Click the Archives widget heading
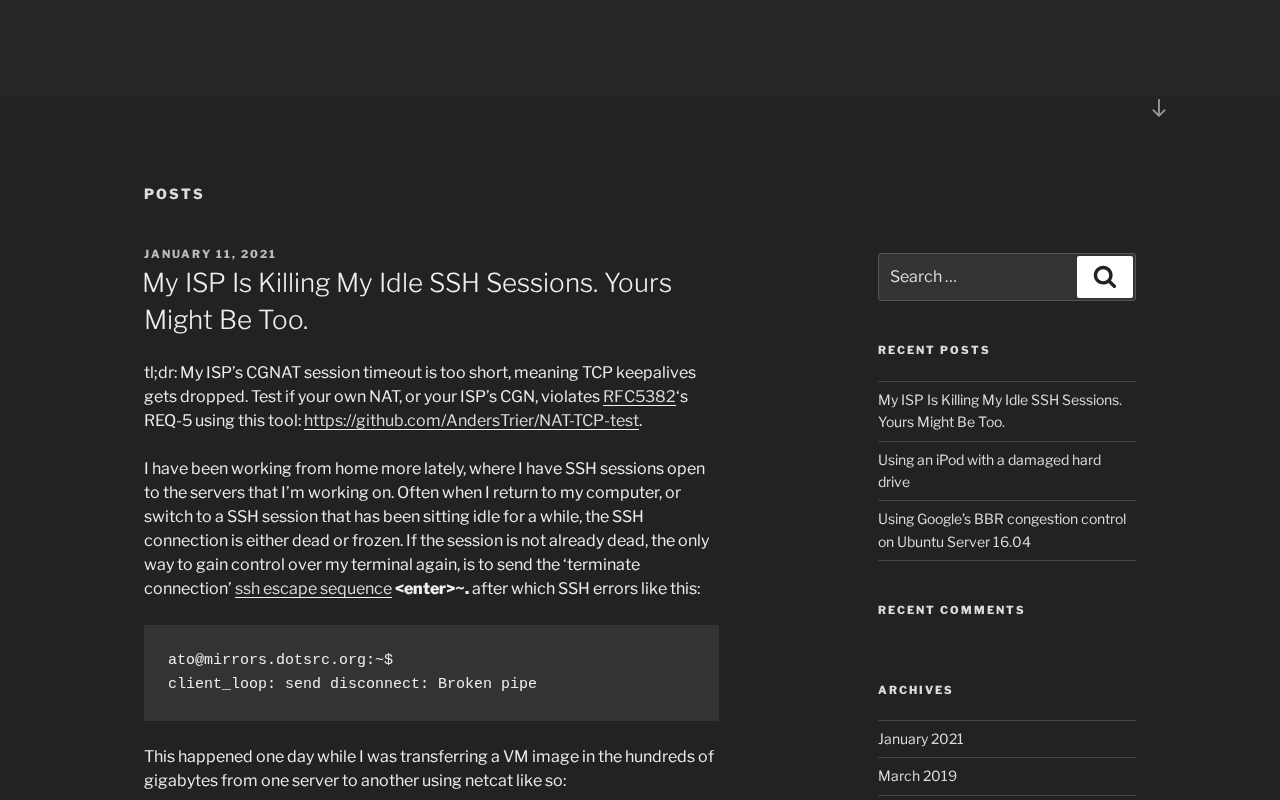1280x800 pixels. 915,690
